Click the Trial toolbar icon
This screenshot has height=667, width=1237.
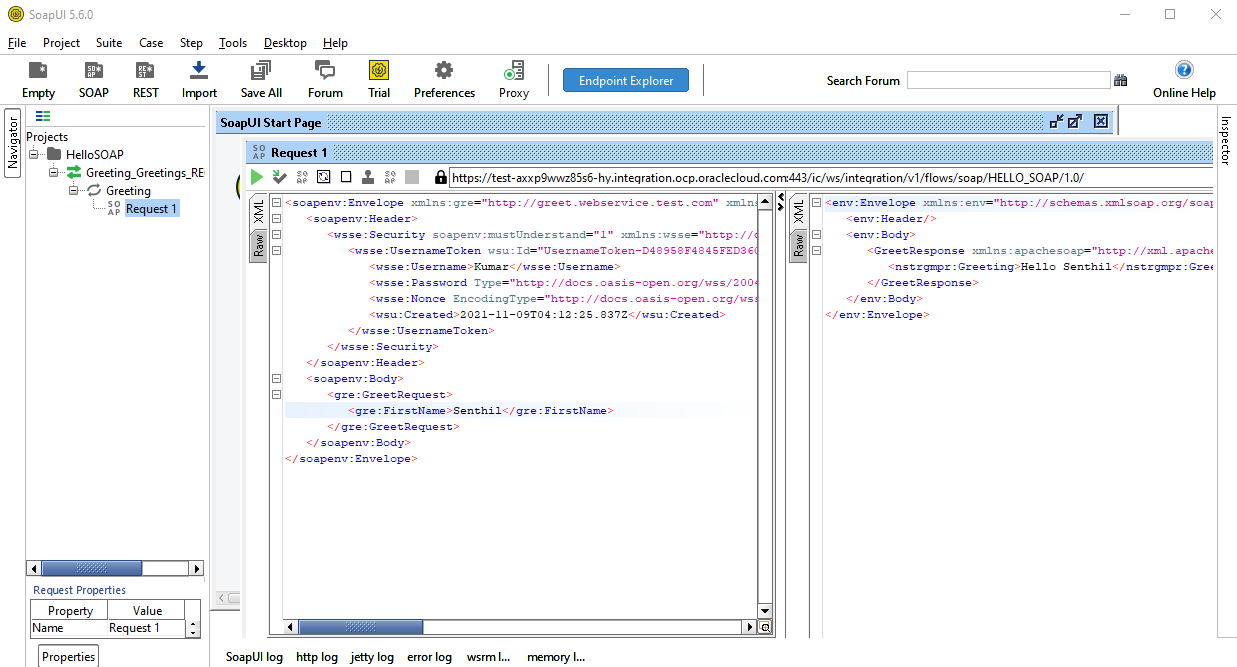(x=379, y=71)
